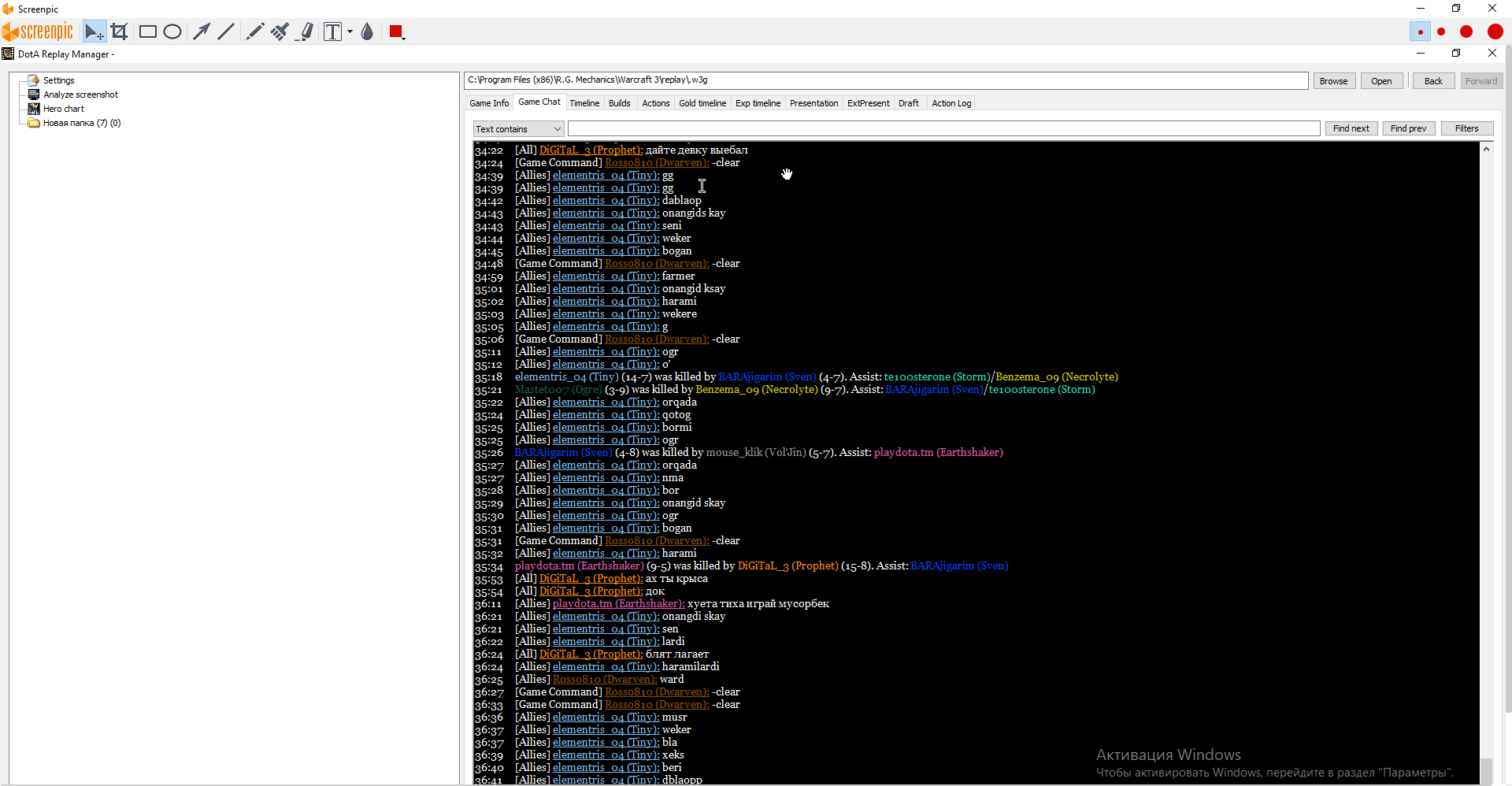
Task: Open Settings in the tree
Action: click(x=59, y=80)
